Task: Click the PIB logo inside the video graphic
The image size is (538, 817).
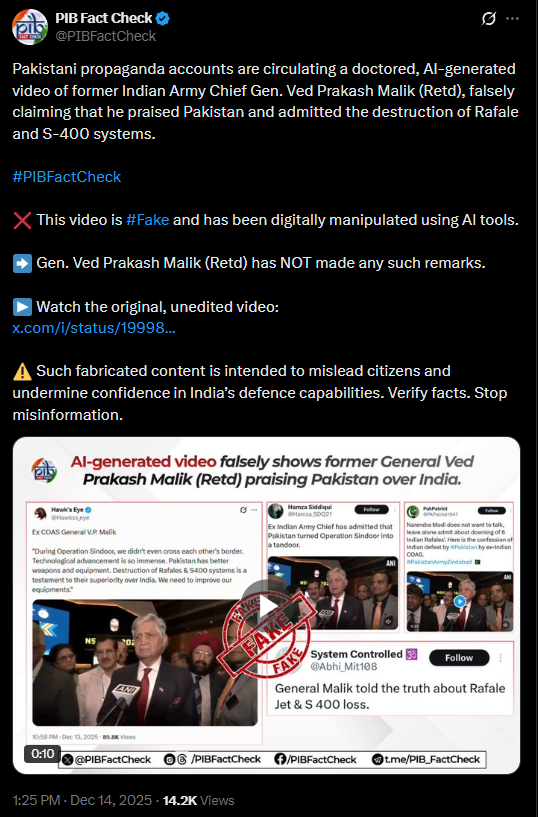Action: pyautogui.click(x=45, y=469)
